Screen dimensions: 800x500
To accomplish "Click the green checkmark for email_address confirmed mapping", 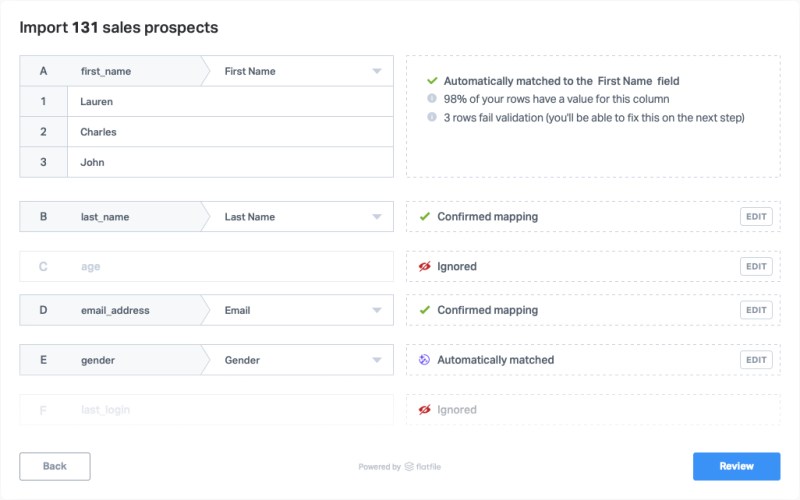I will click(425, 310).
